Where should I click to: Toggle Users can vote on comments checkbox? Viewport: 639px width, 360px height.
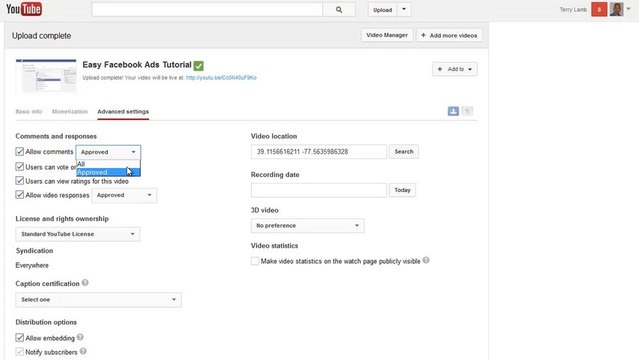tap(20, 167)
